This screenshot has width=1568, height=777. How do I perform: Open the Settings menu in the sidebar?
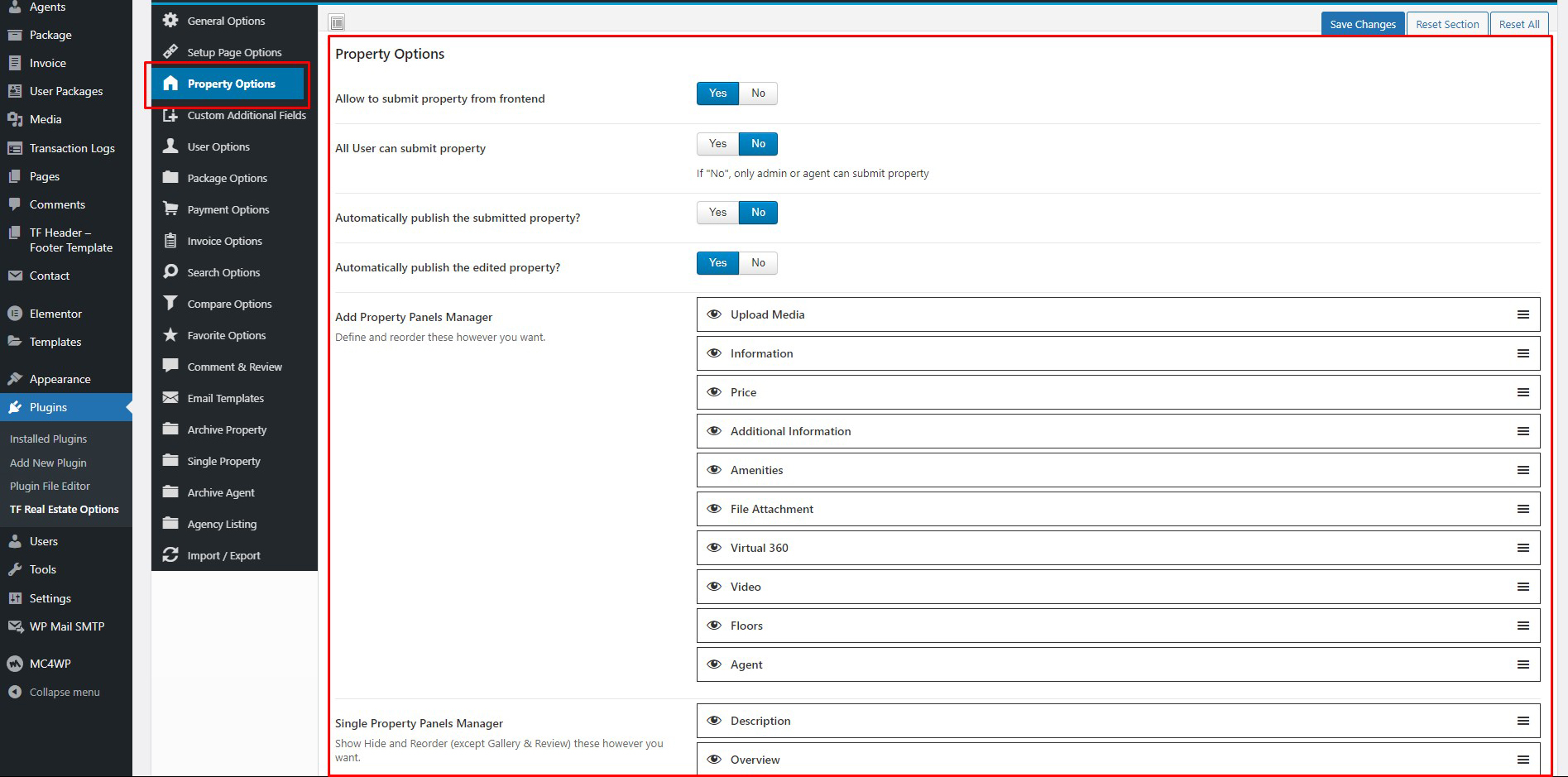(x=66, y=598)
